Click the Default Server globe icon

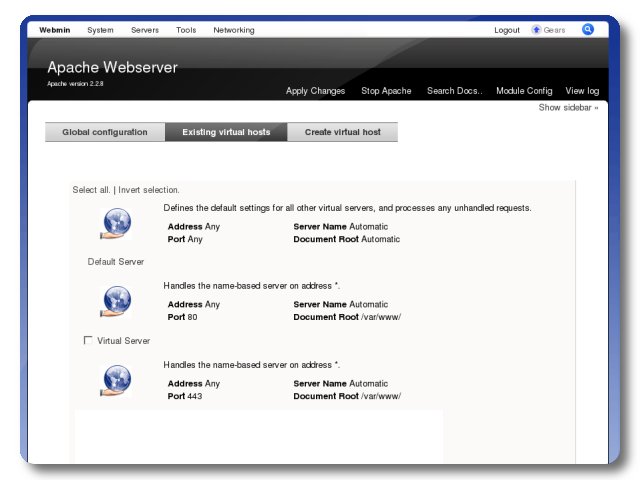click(x=117, y=224)
